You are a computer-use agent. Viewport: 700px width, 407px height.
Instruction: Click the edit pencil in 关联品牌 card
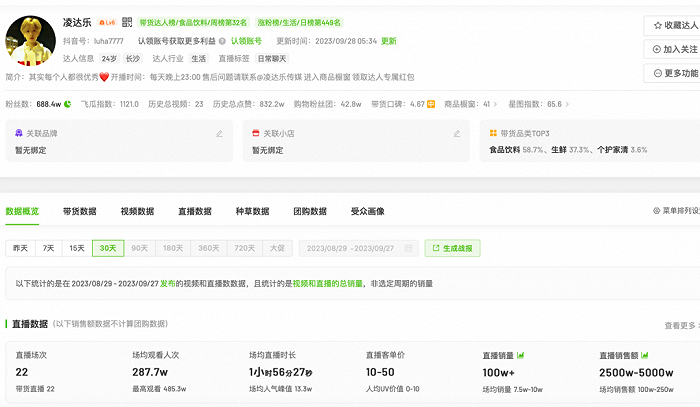pyautogui.click(x=219, y=133)
